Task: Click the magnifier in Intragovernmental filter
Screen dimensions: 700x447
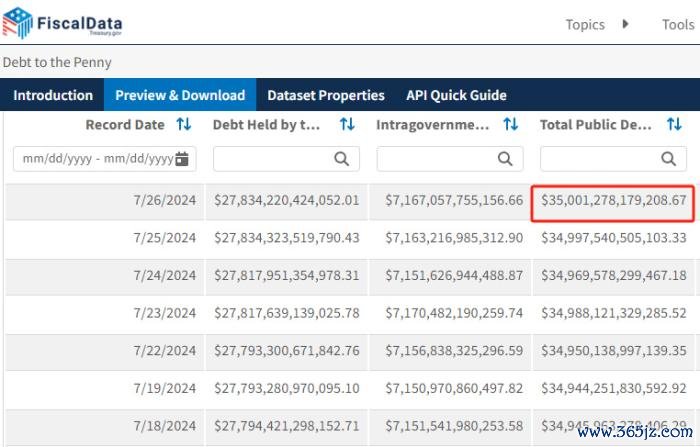Action: (x=506, y=159)
